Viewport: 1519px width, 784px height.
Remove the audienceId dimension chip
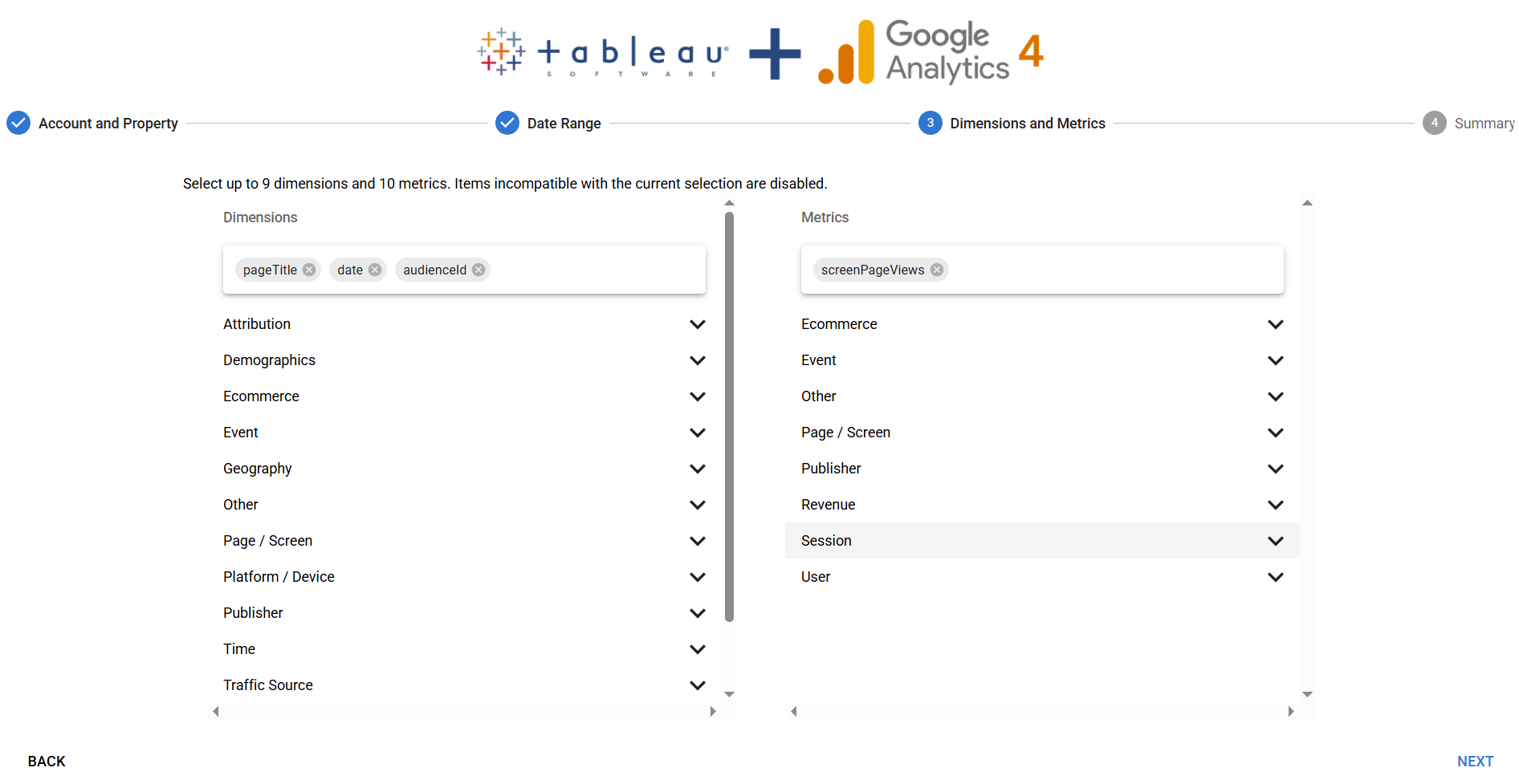coord(479,270)
